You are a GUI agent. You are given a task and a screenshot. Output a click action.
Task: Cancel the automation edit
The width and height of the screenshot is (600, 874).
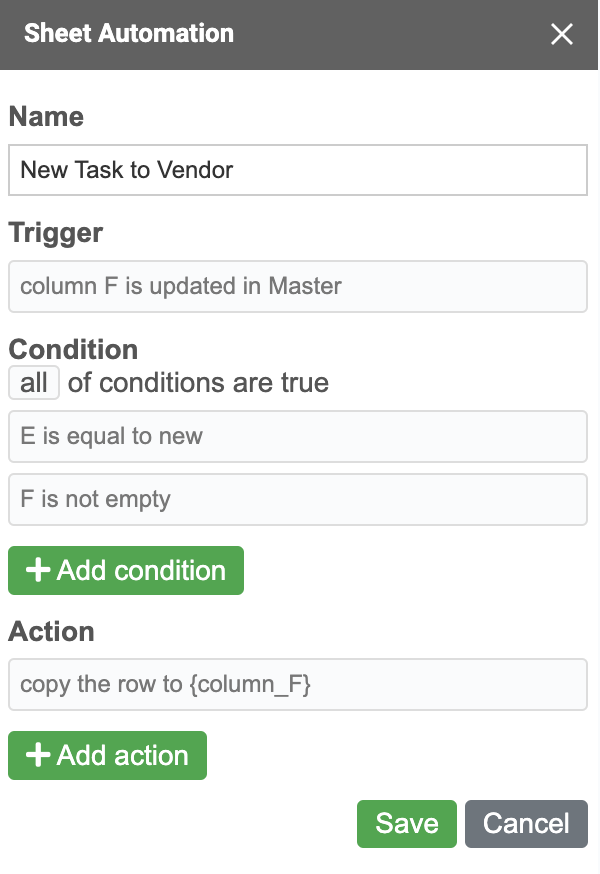point(526,823)
